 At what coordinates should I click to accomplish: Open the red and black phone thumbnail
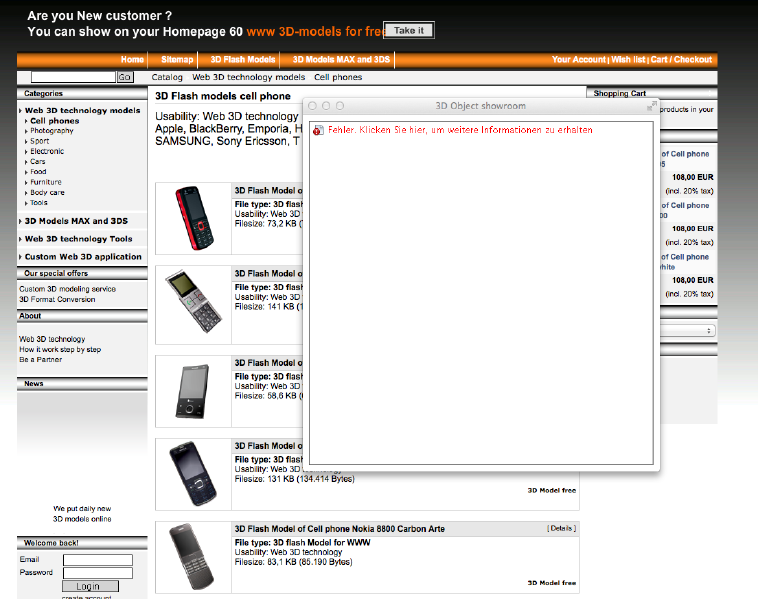[194, 218]
